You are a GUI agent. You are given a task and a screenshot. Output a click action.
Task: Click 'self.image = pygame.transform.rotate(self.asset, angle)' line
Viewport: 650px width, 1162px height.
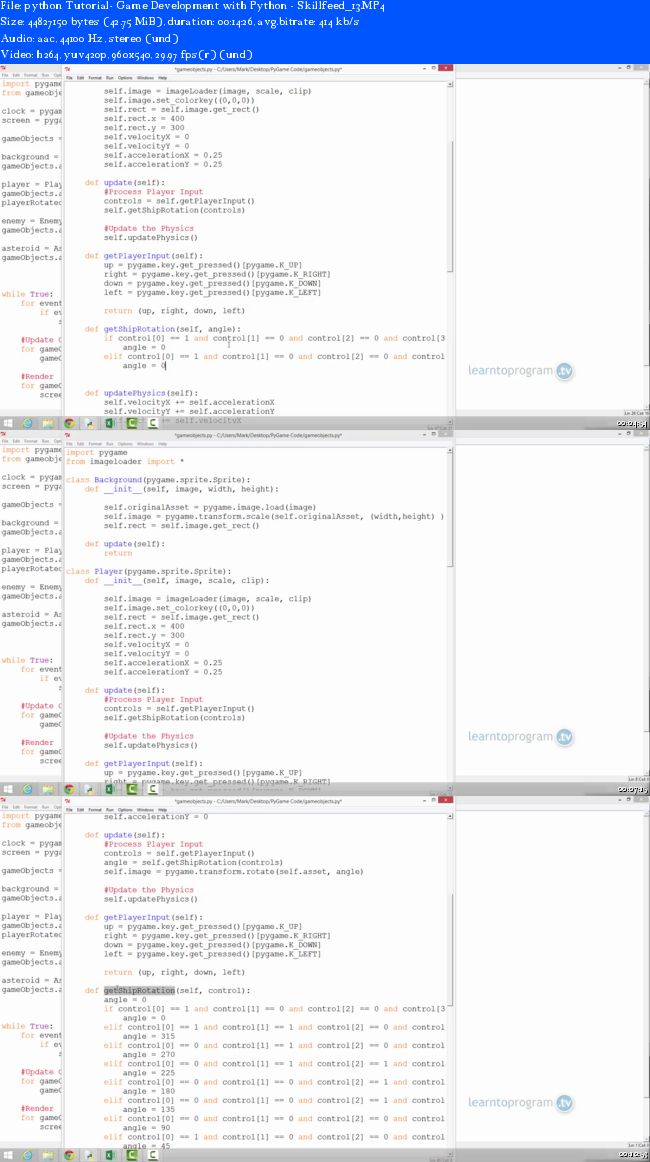233,872
